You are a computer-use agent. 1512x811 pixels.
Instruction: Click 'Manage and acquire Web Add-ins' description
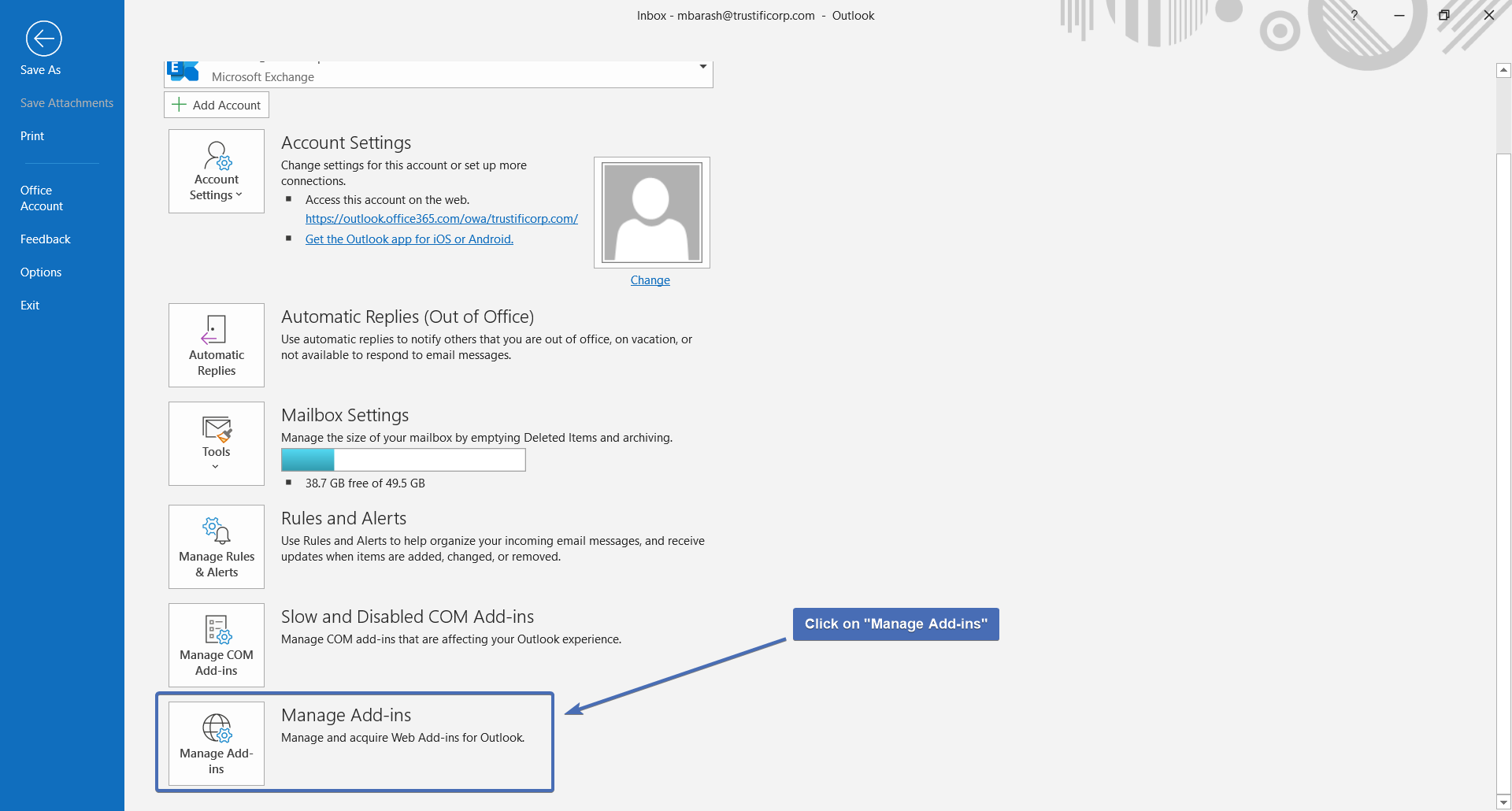coord(403,738)
